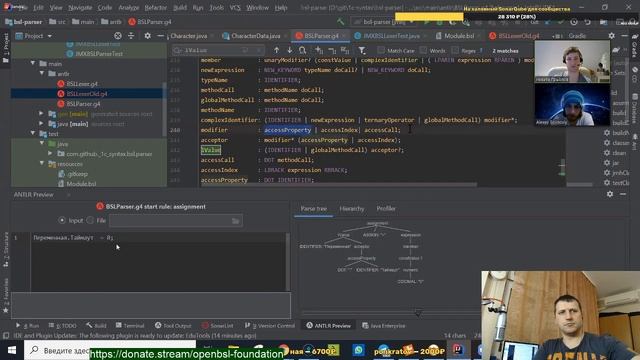Click antlr breadcrumb in navigation bar
The image size is (640, 360).
tap(111, 22)
